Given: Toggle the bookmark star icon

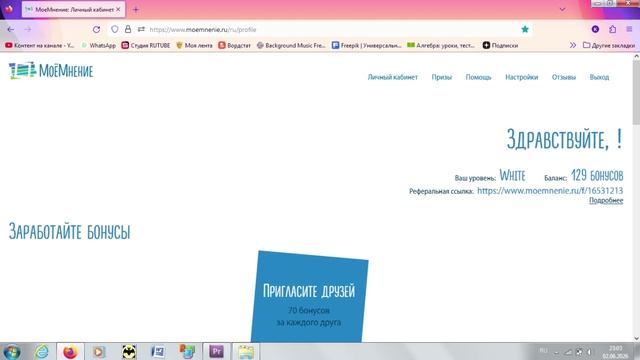Looking at the screenshot, I should point(525,29).
